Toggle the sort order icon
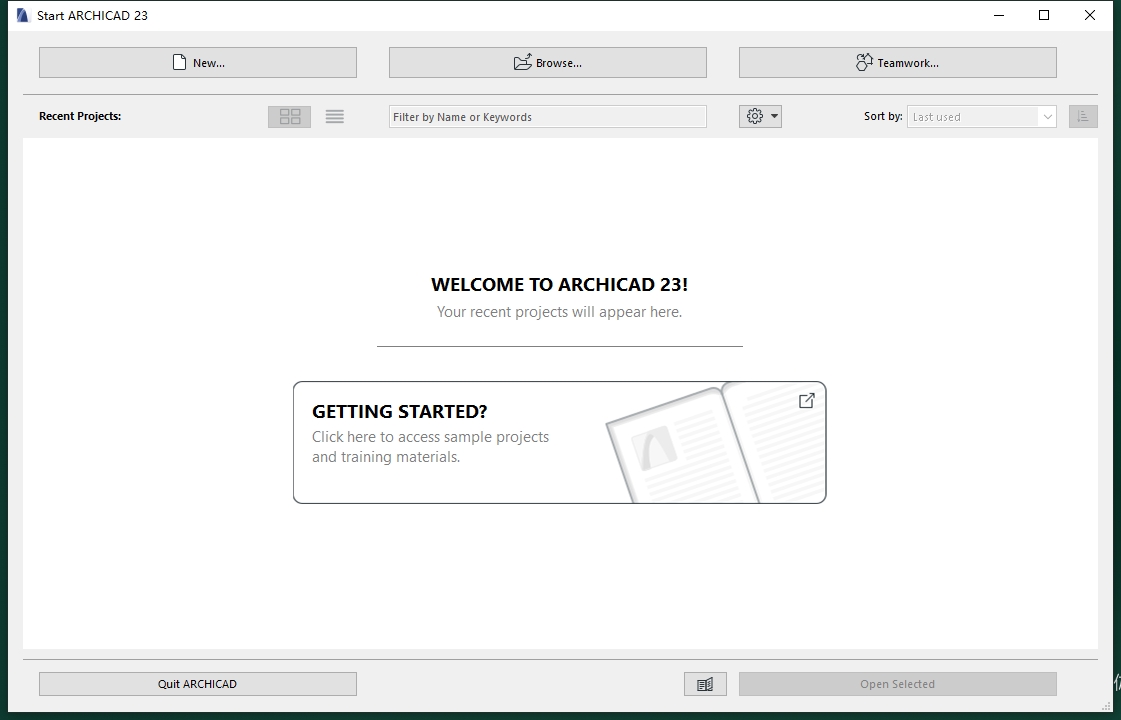The height and width of the screenshot is (720, 1121). (x=1083, y=117)
